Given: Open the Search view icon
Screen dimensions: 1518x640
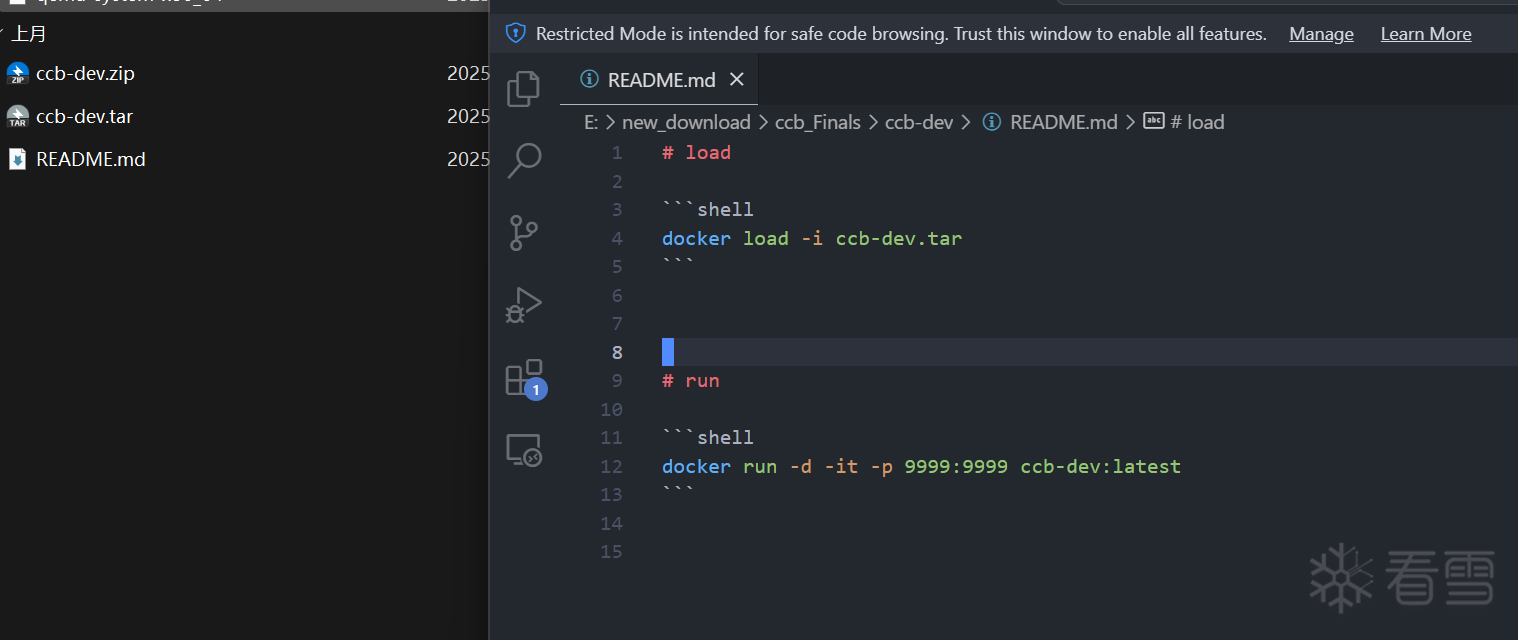Looking at the screenshot, I should pyautogui.click(x=524, y=160).
